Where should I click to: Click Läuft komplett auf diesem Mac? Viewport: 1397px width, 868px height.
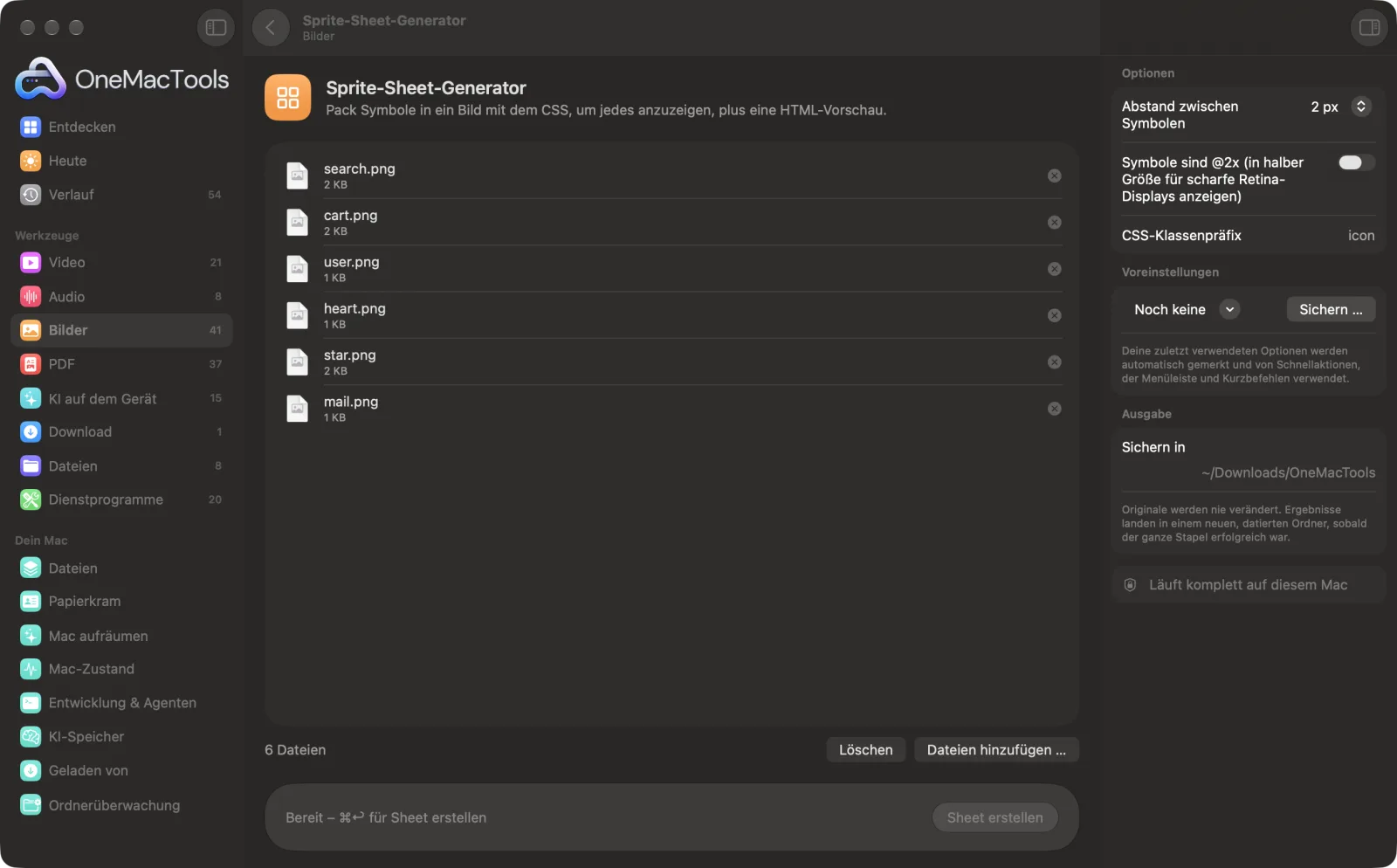tap(1248, 585)
